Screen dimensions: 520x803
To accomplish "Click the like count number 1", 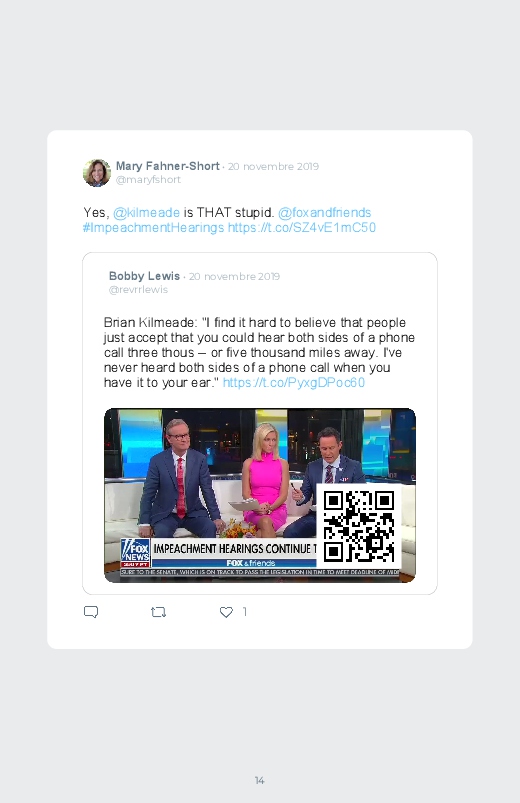I will coord(245,611).
